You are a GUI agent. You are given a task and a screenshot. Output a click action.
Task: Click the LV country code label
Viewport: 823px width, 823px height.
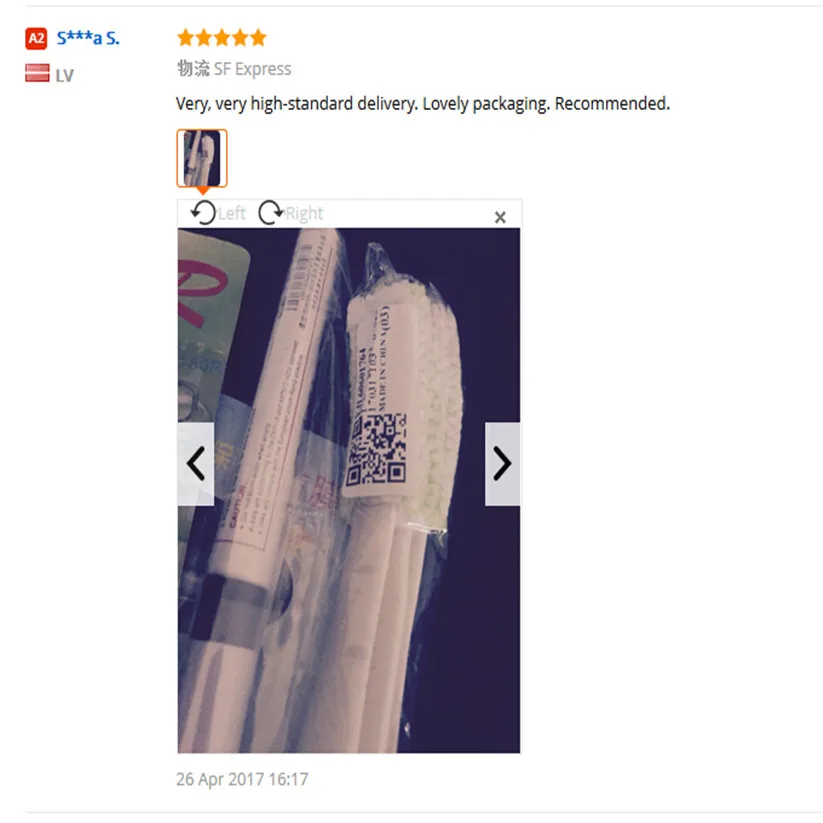point(65,76)
